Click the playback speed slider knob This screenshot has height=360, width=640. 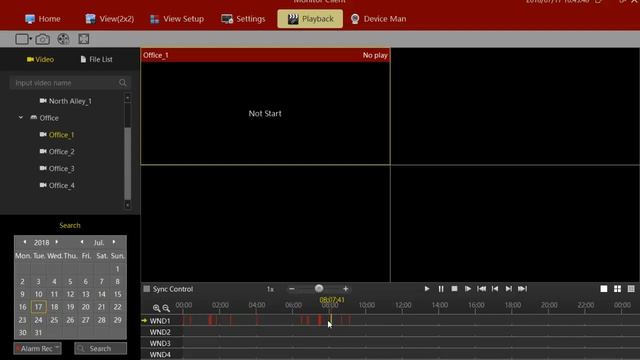pyautogui.click(x=319, y=289)
